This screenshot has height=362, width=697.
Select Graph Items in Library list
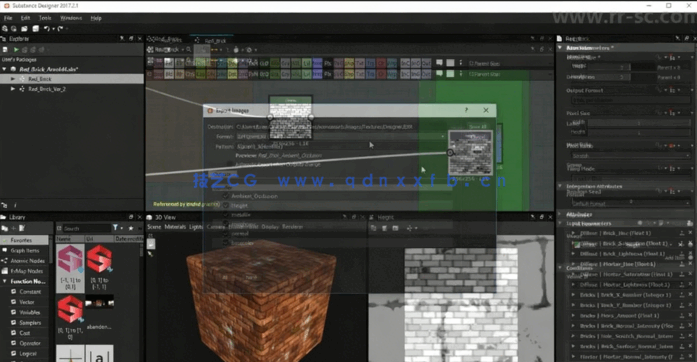(24, 250)
